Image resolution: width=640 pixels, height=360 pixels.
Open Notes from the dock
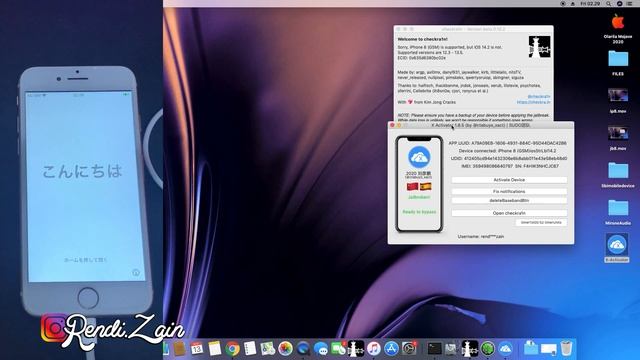point(215,349)
